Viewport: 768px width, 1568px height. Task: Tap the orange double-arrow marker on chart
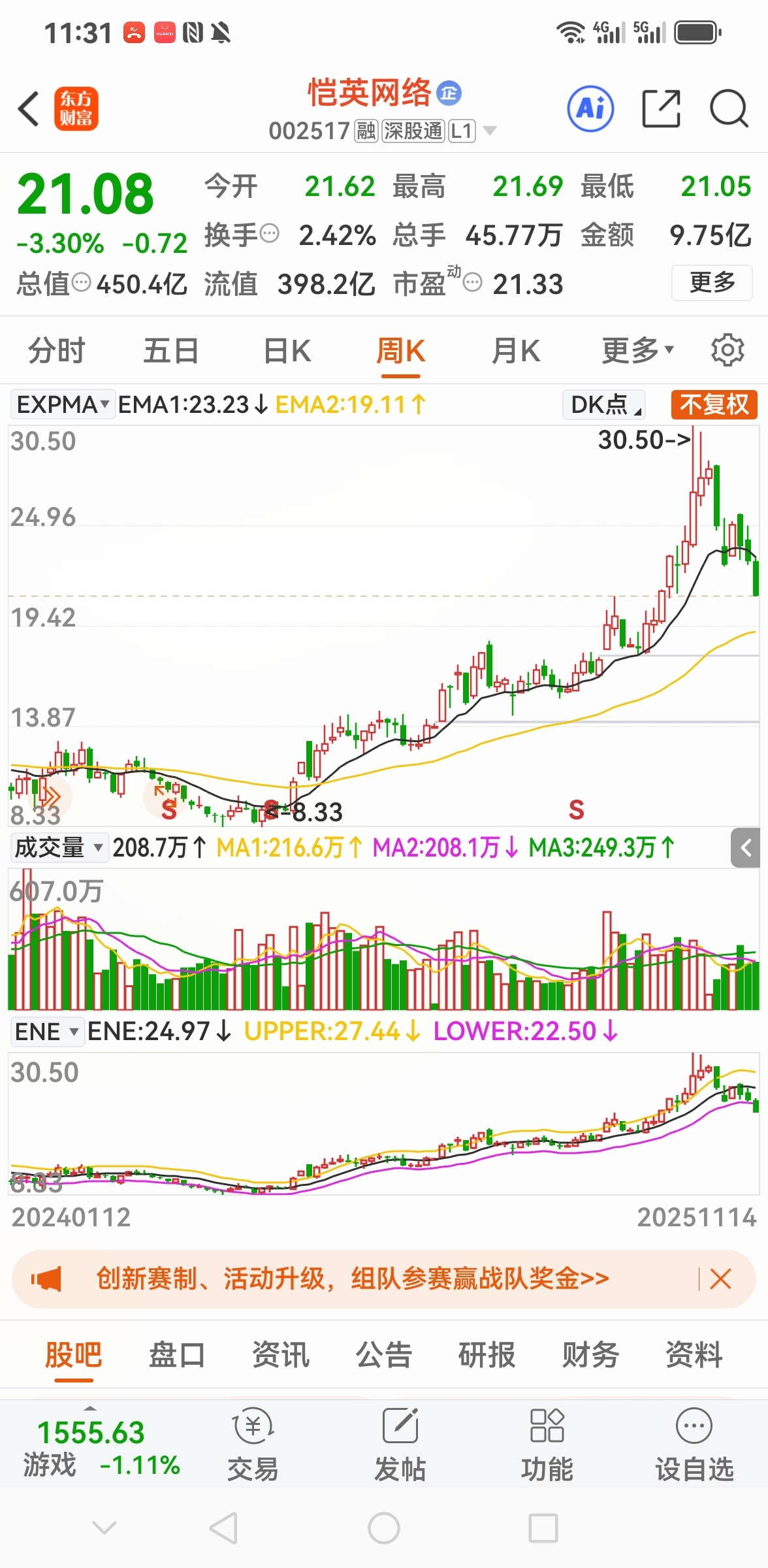pyautogui.click(x=50, y=796)
